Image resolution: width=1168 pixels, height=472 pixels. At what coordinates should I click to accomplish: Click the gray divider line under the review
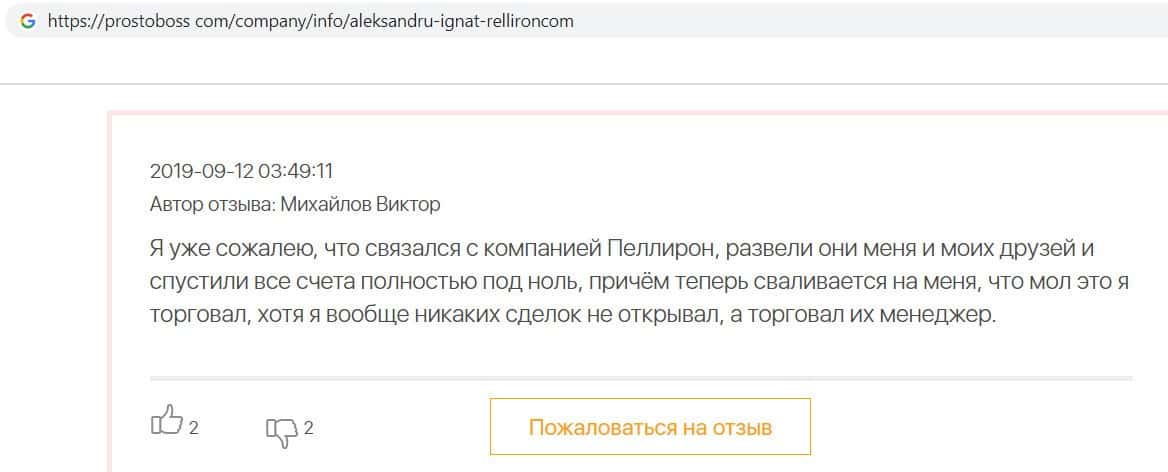641,379
